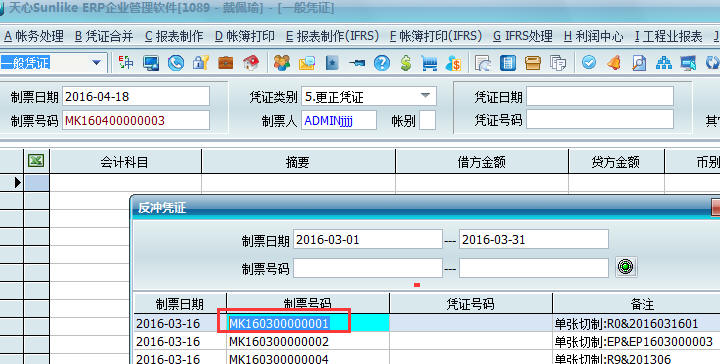Click the dialog 制票号码 ending number field
The width and height of the screenshot is (720, 364).
click(x=534, y=268)
